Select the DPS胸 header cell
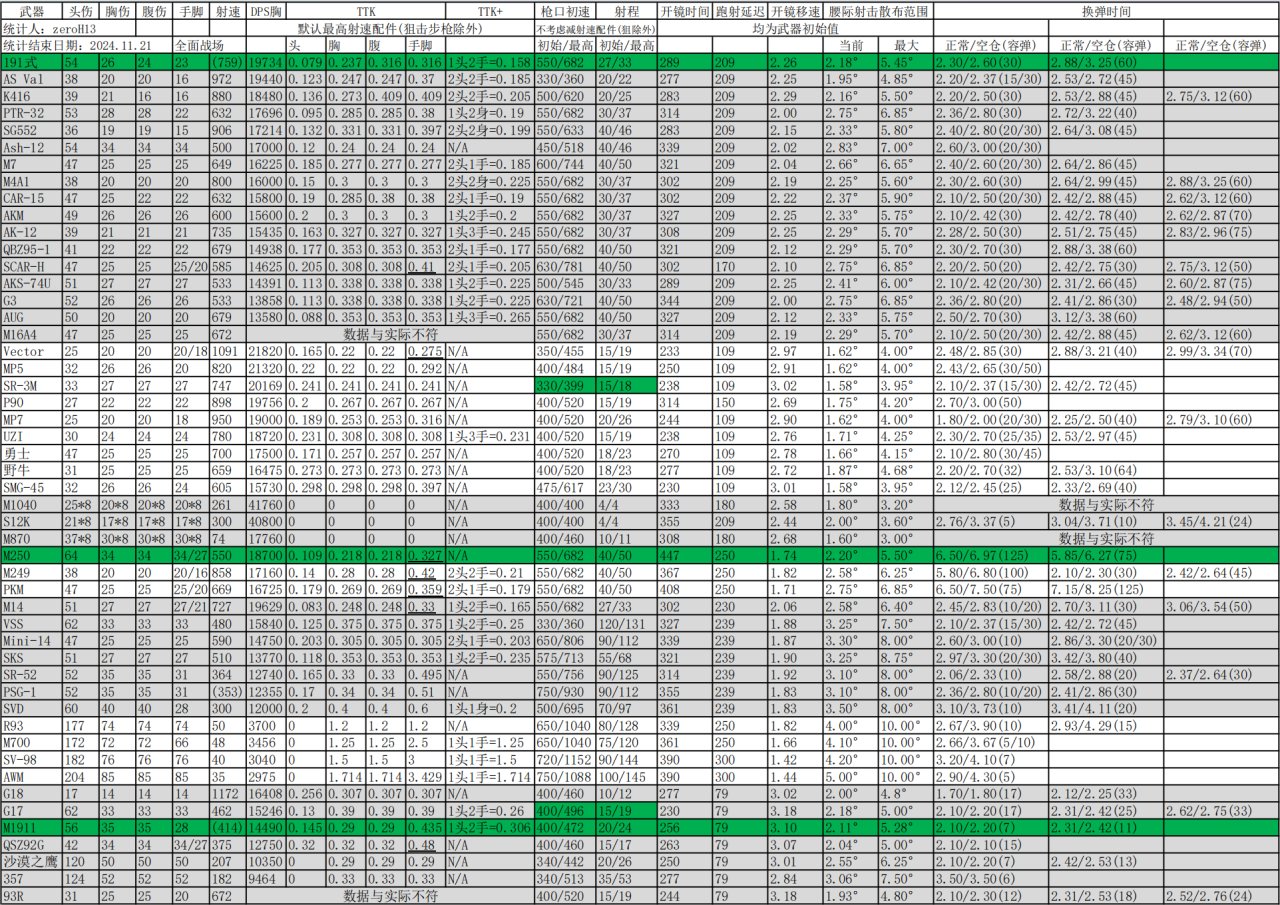 (266, 11)
